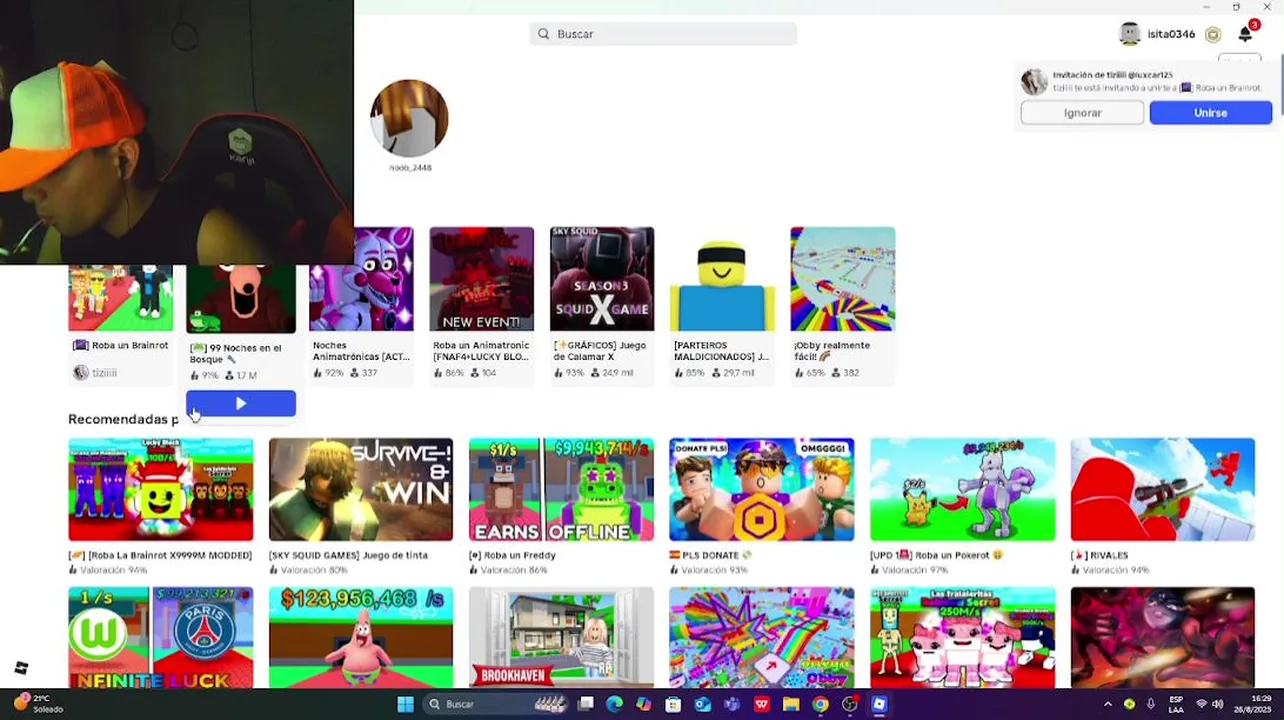The width and height of the screenshot is (1284, 720).
Task: Click the green tray app icon
Action: (x=1129, y=704)
